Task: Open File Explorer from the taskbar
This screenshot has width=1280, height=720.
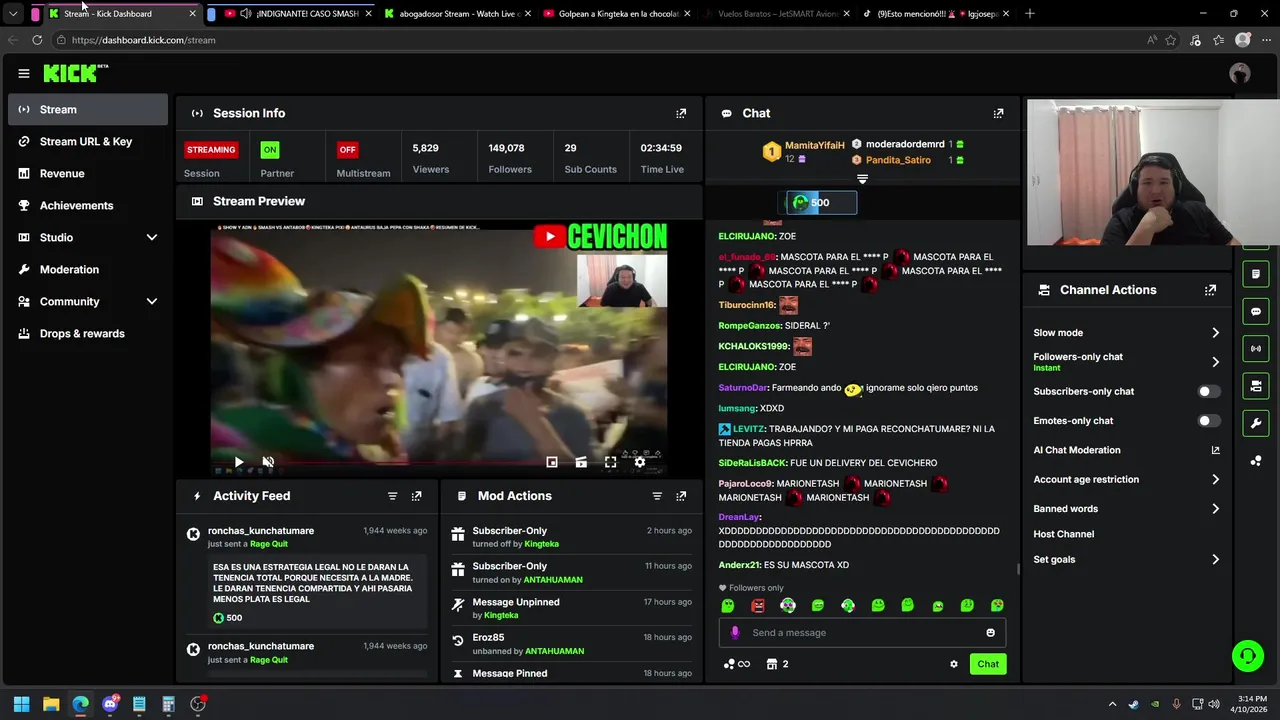Action: (51, 704)
